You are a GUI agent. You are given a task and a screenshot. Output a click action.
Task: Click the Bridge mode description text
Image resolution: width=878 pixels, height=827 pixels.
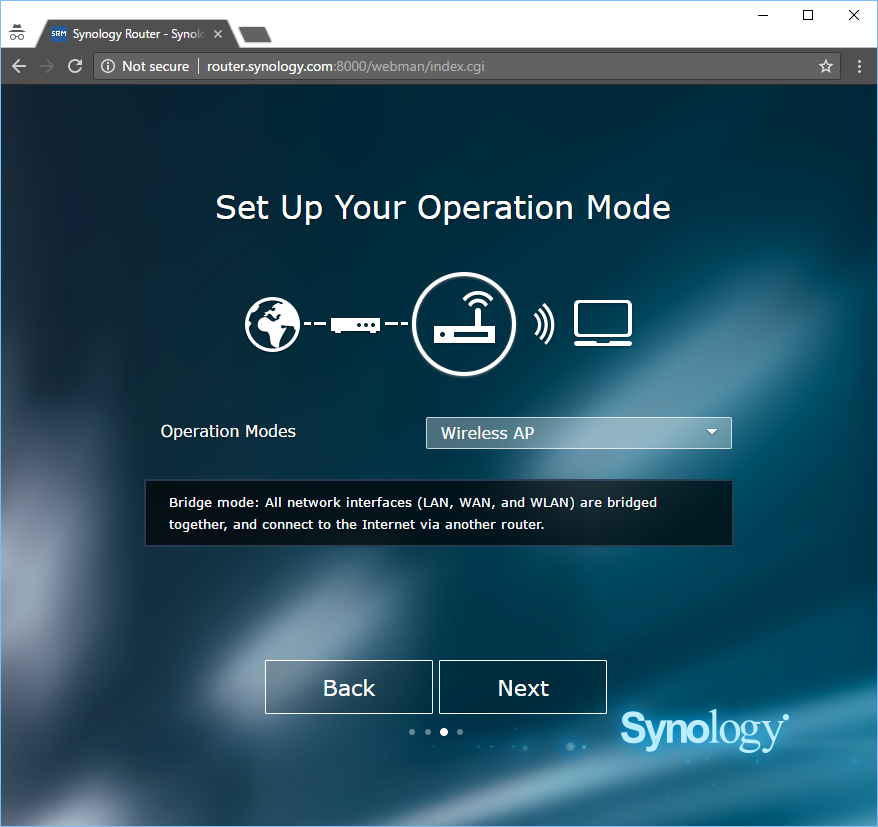coord(413,513)
